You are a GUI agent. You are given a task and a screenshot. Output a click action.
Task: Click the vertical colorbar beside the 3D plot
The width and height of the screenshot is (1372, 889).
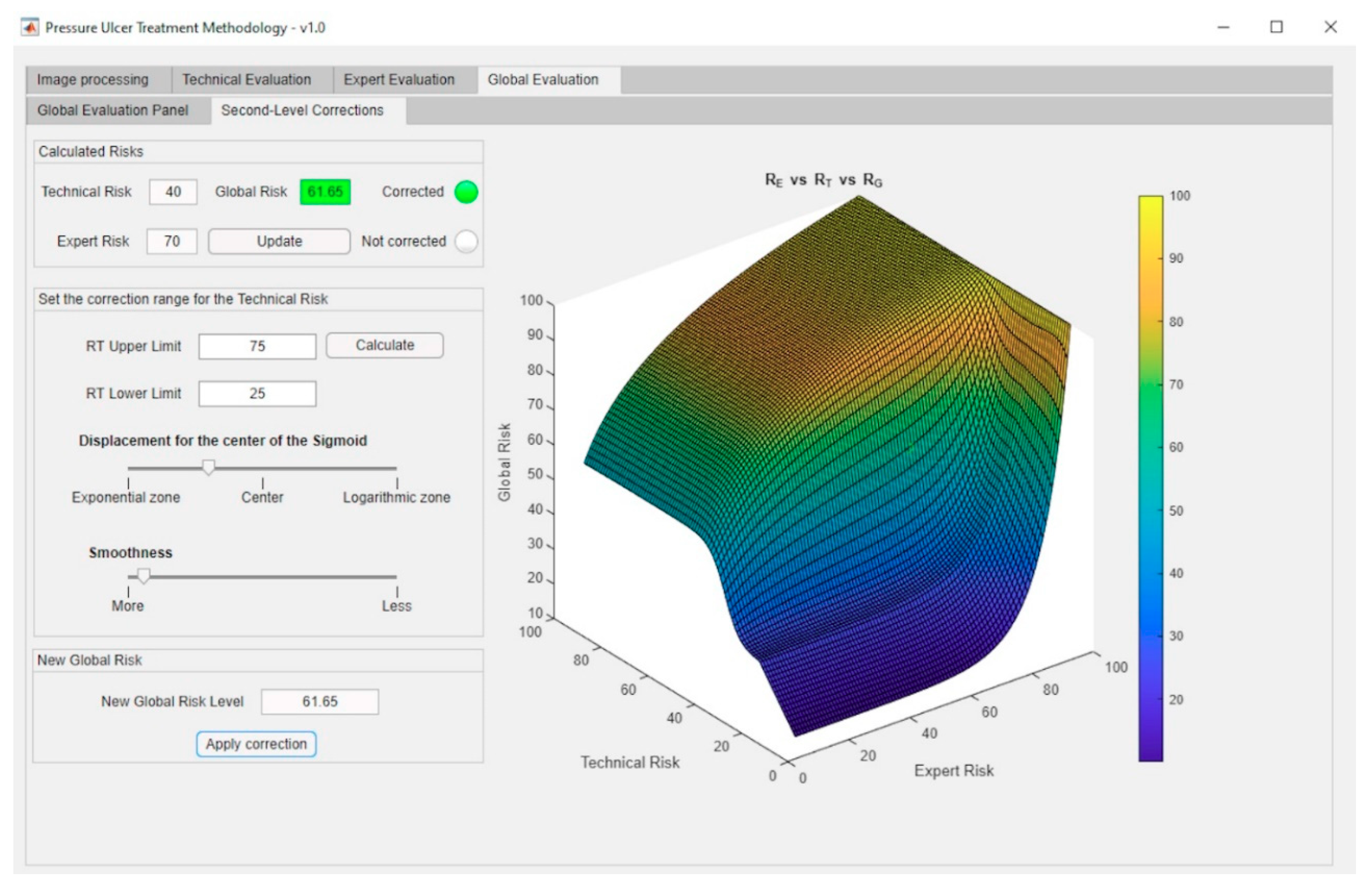click(1150, 479)
